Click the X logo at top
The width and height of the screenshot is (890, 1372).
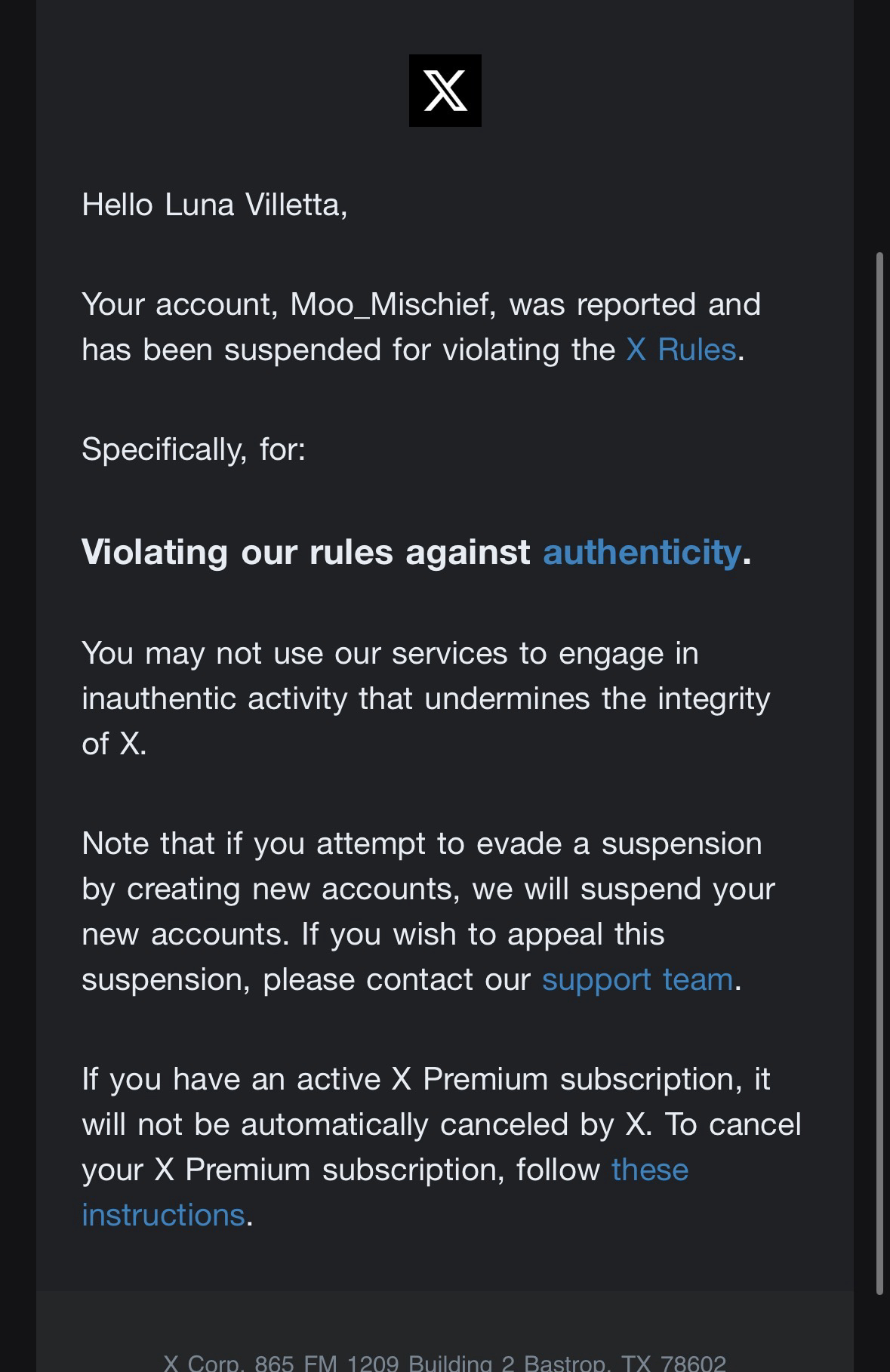pos(445,91)
